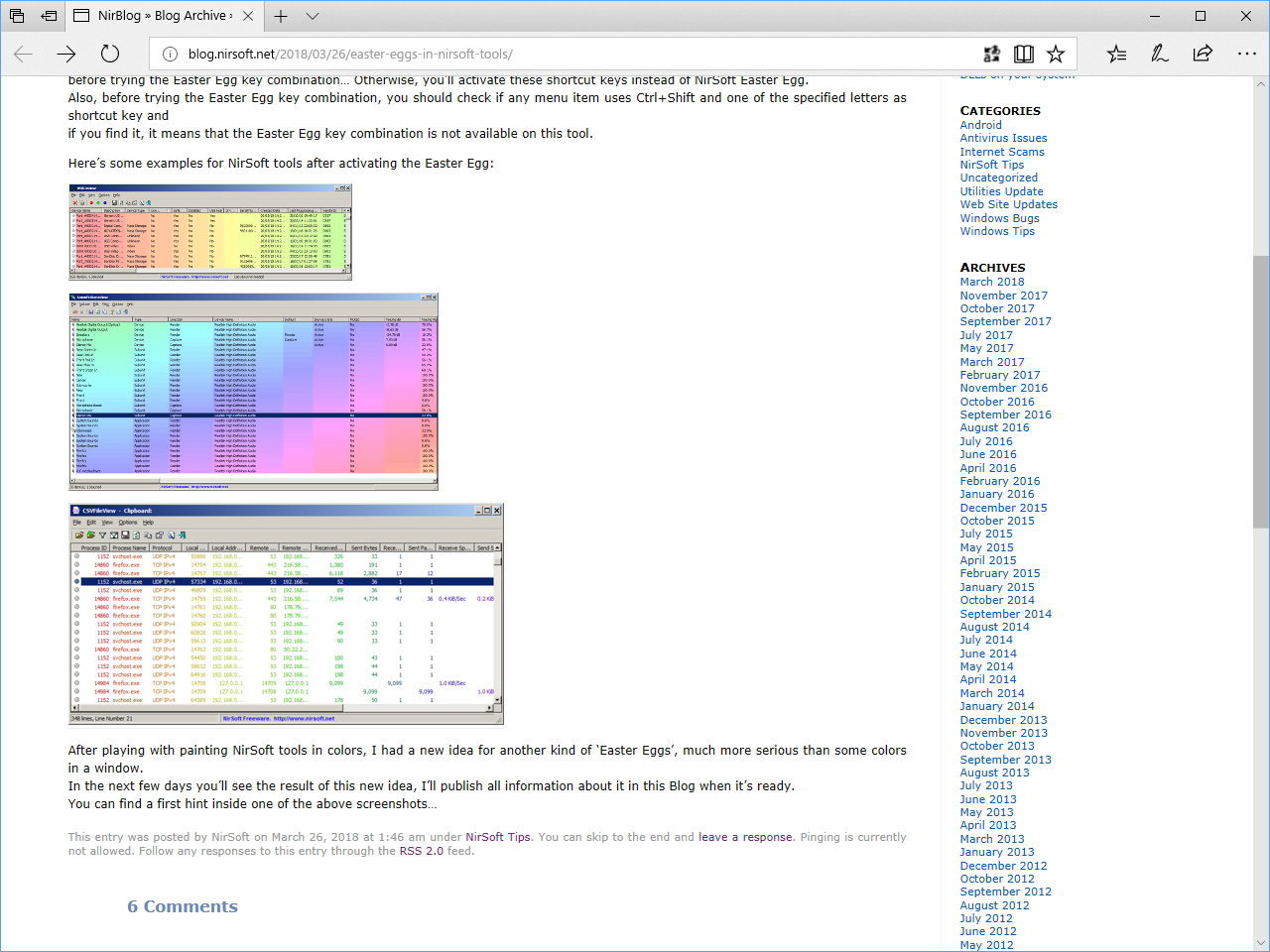Open the NirSoft Tips link in post footer

point(498,837)
